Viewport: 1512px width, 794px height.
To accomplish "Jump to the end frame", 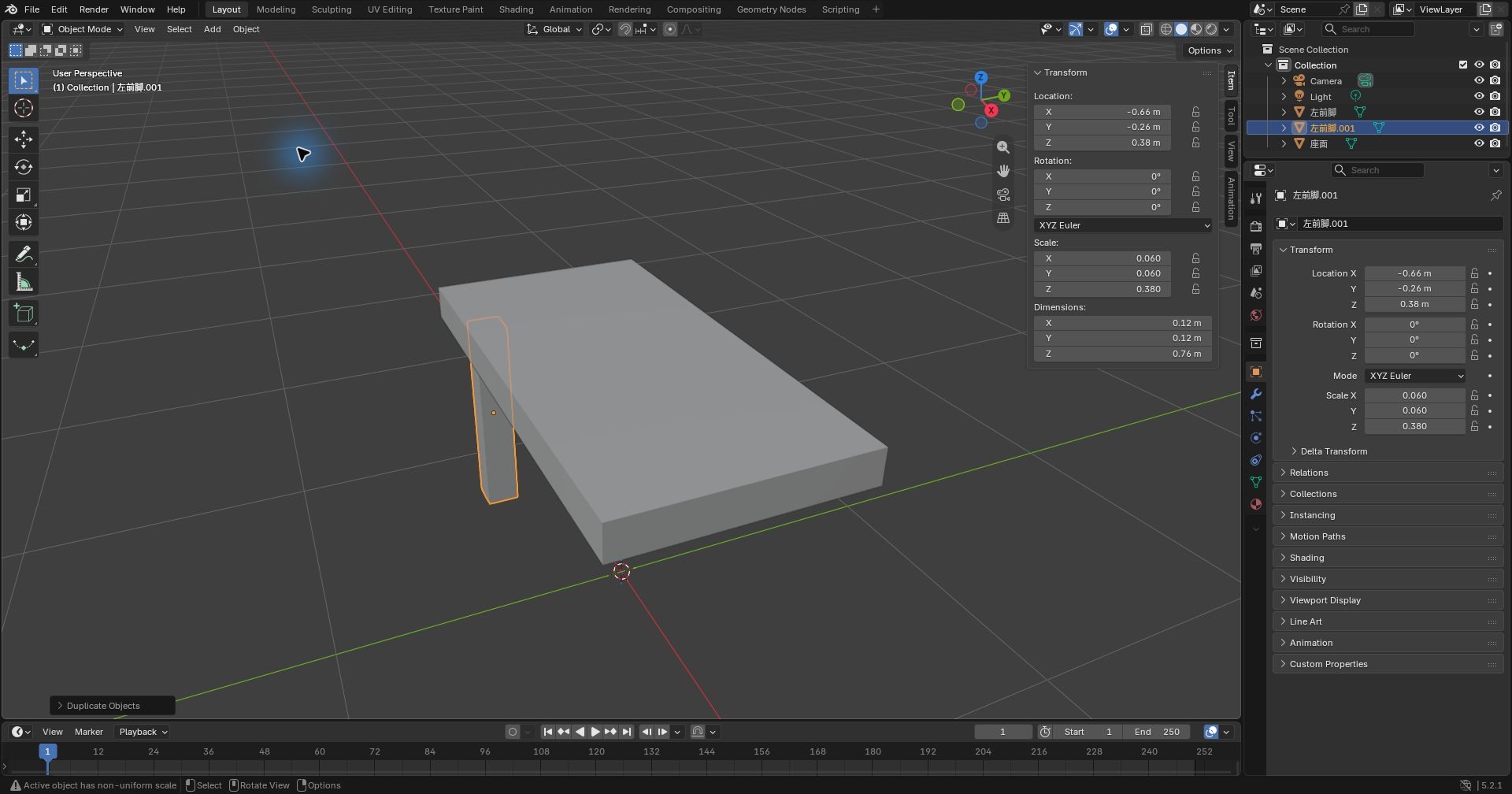I will point(627,732).
